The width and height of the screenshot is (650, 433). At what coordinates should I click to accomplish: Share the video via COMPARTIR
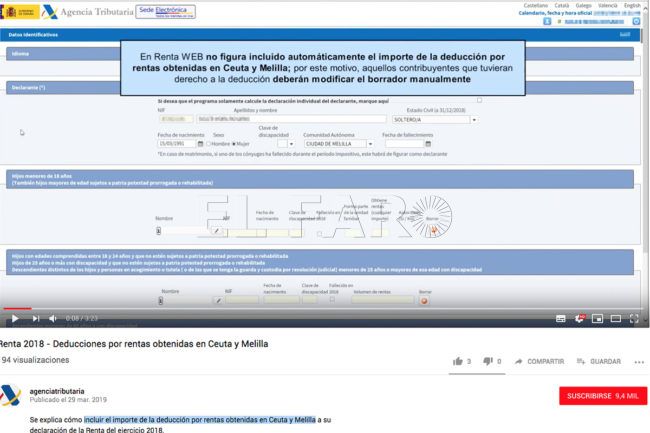539,361
